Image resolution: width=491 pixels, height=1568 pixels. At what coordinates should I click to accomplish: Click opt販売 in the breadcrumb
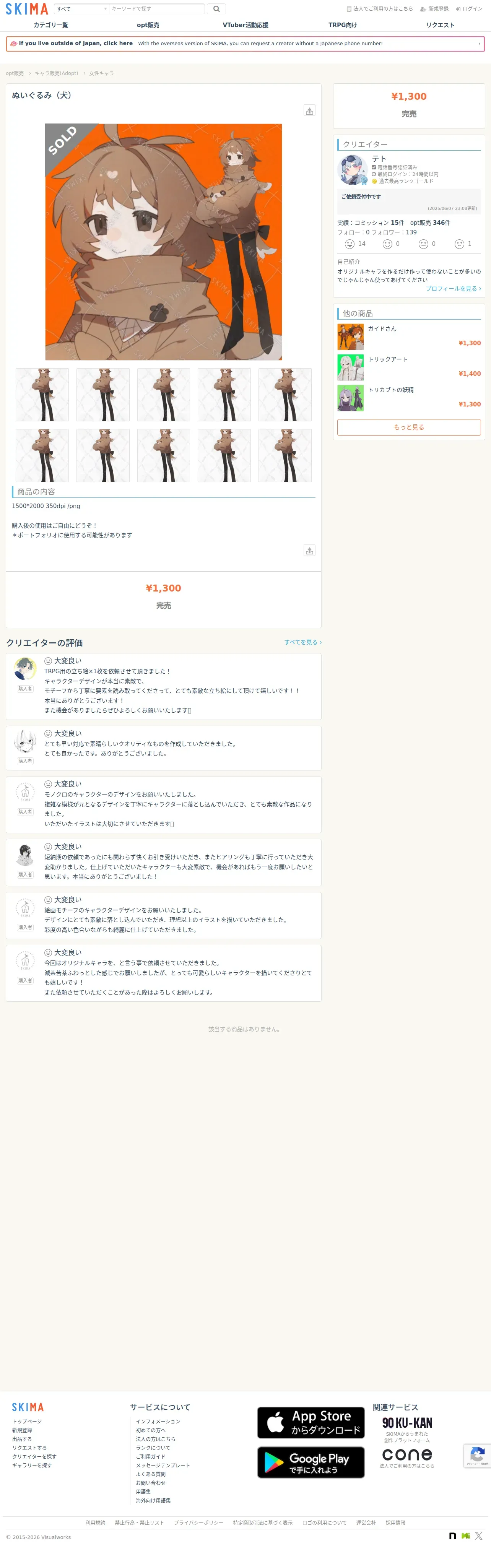pos(15,73)
